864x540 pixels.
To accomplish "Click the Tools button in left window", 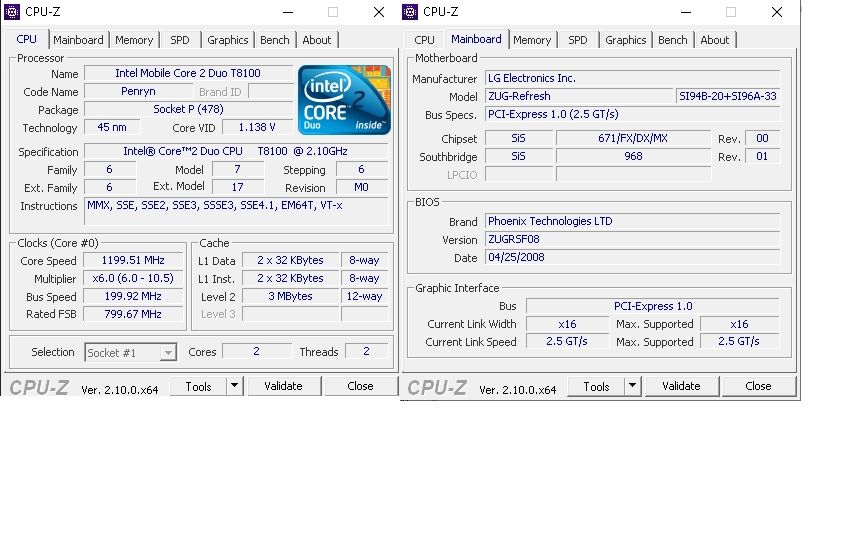I will [x=198, y=386].
